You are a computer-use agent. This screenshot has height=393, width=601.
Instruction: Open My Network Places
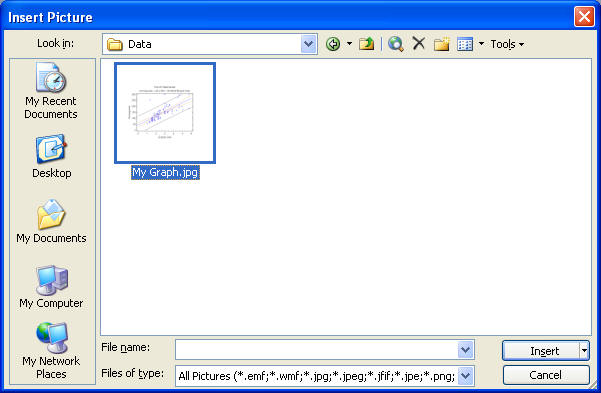[x=51, y=350]
